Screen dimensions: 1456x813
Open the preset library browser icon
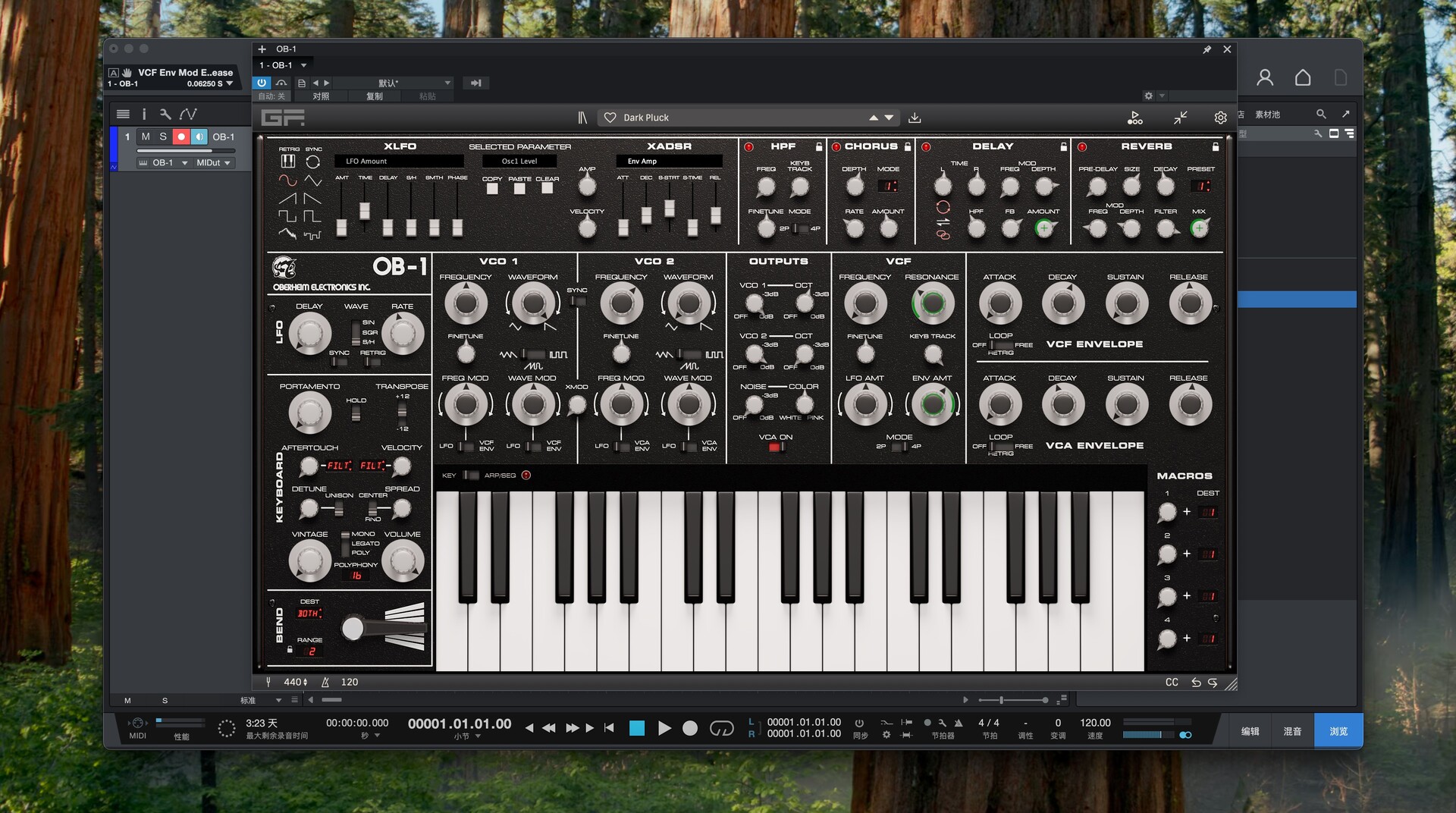(x=582, y=118)
